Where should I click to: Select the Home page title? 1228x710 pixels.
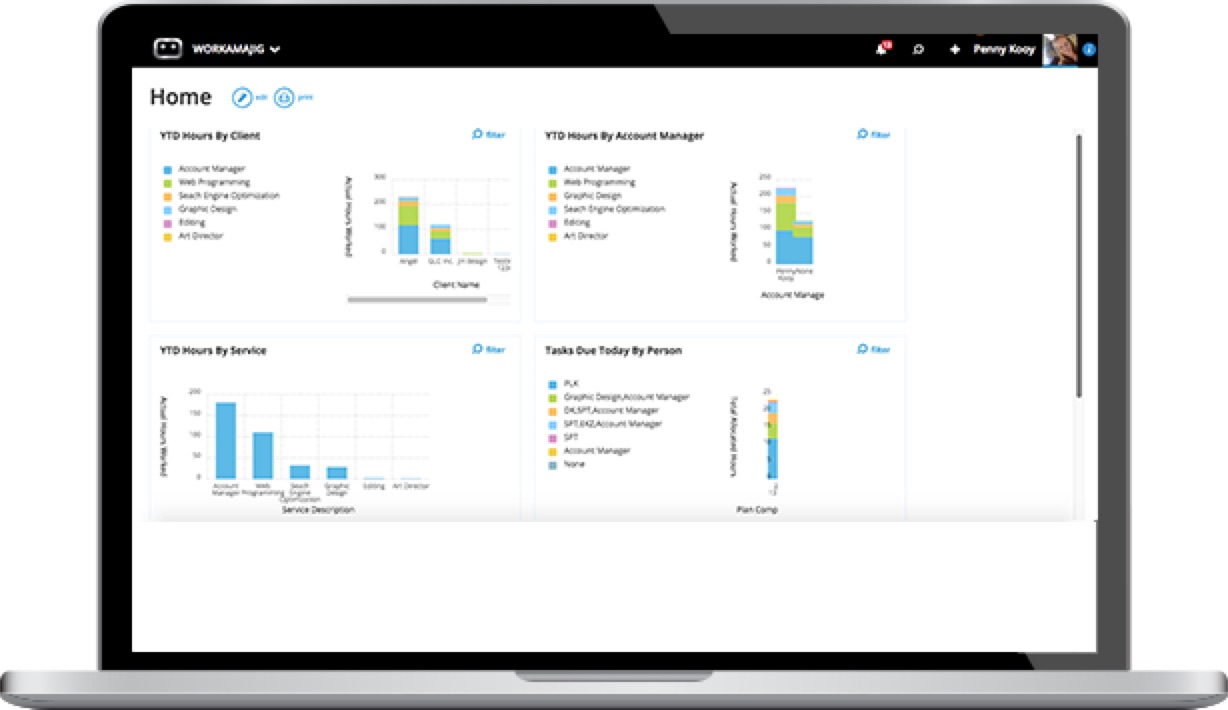pos(180,96)
